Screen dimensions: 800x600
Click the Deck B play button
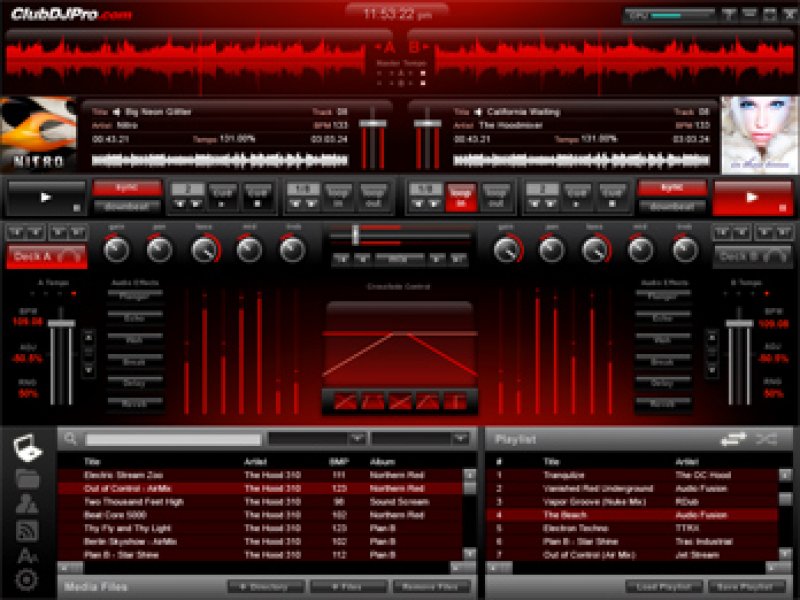(x=752, y=197)
